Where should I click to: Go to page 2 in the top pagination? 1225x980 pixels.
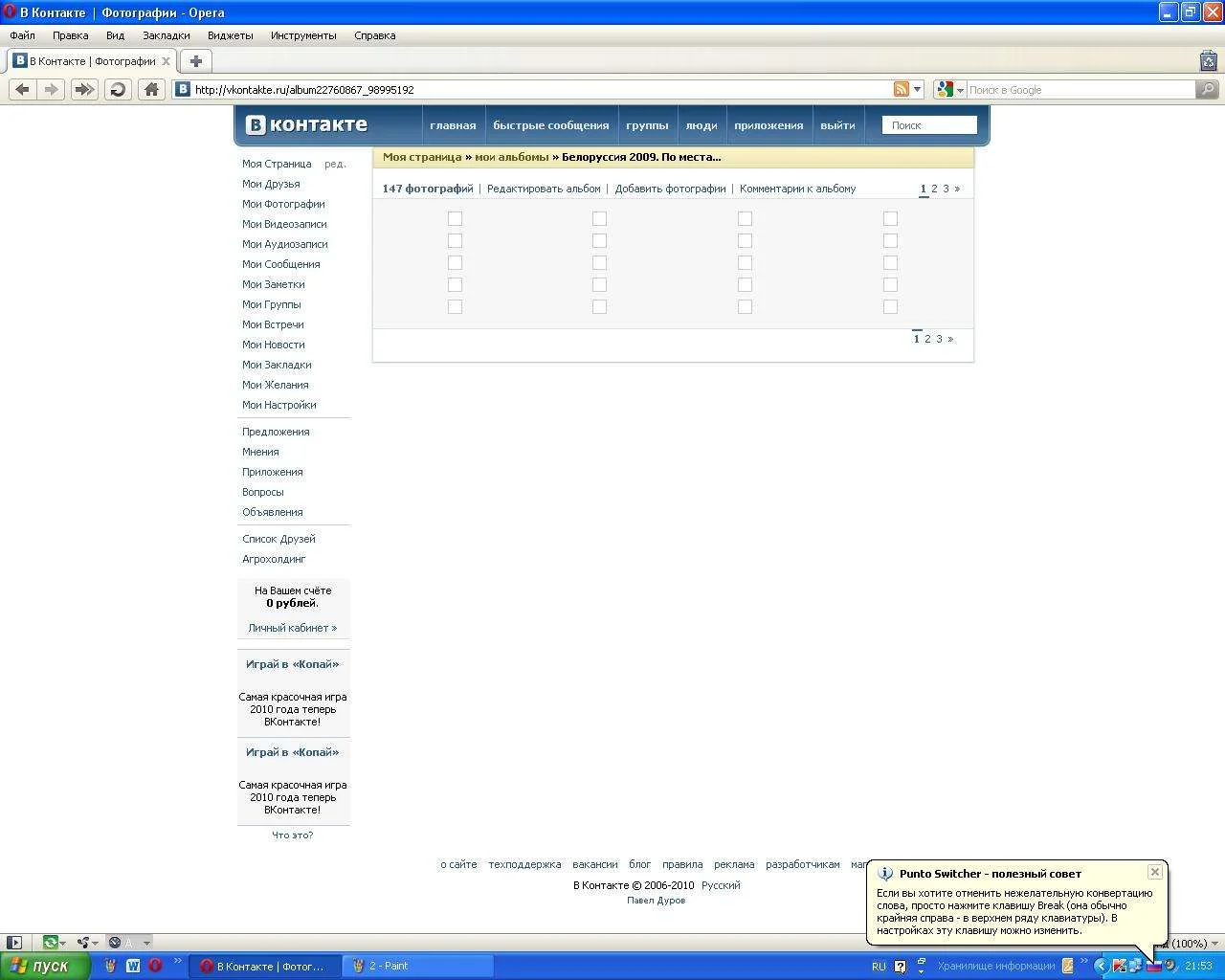934,189
